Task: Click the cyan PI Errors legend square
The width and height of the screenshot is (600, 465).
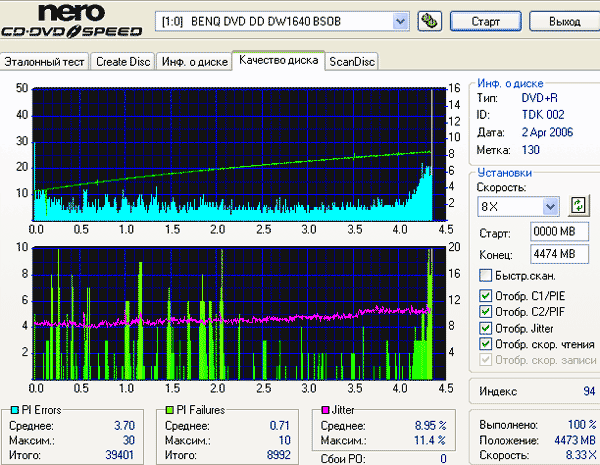Action: [x=15, y=410]
